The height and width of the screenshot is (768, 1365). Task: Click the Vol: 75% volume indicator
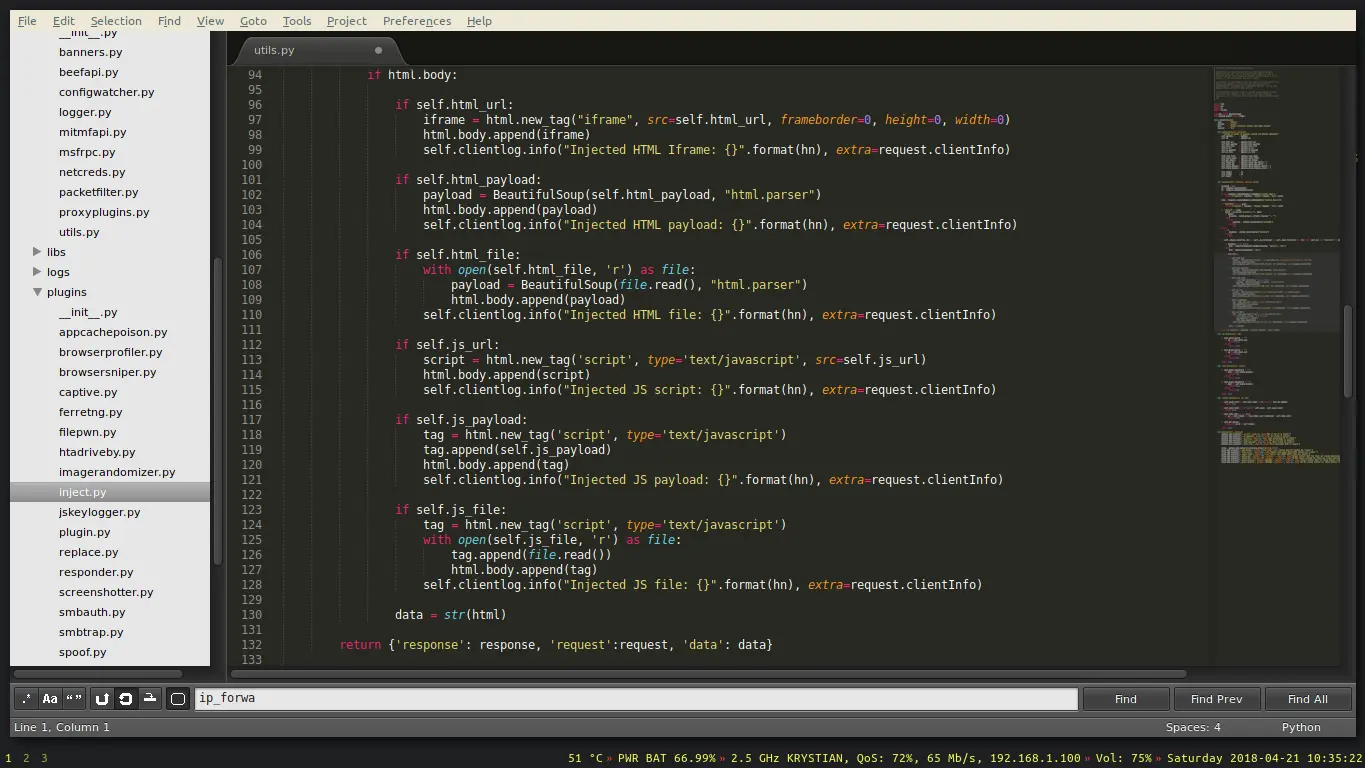pyautogui.click(x=1122, y=758)
